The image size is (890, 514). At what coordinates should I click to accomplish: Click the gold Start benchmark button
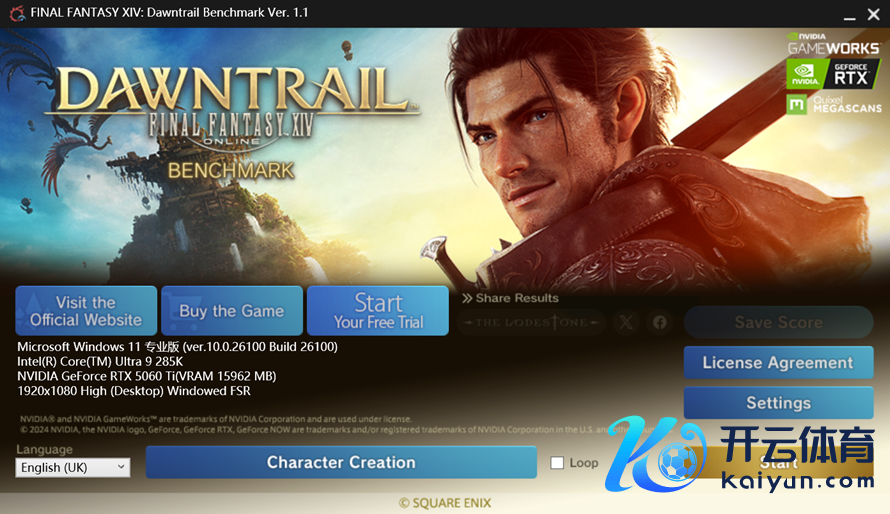coord(778,462)
